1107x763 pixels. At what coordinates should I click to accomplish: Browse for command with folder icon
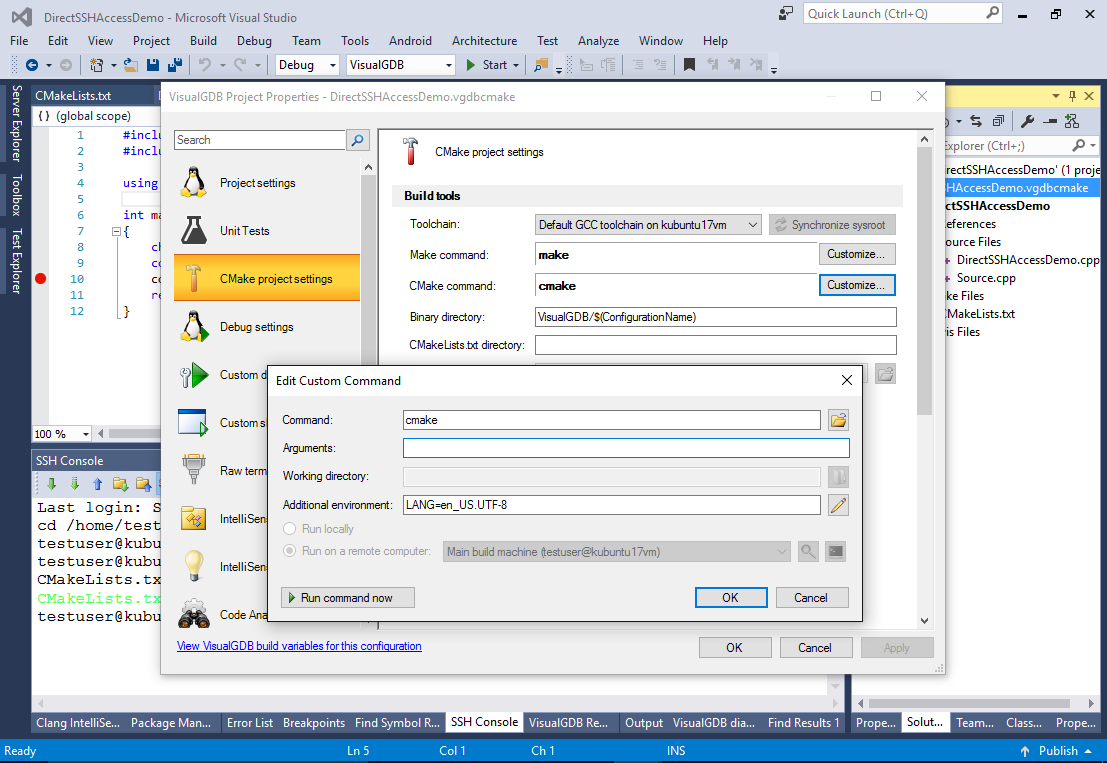click(838, 421)
